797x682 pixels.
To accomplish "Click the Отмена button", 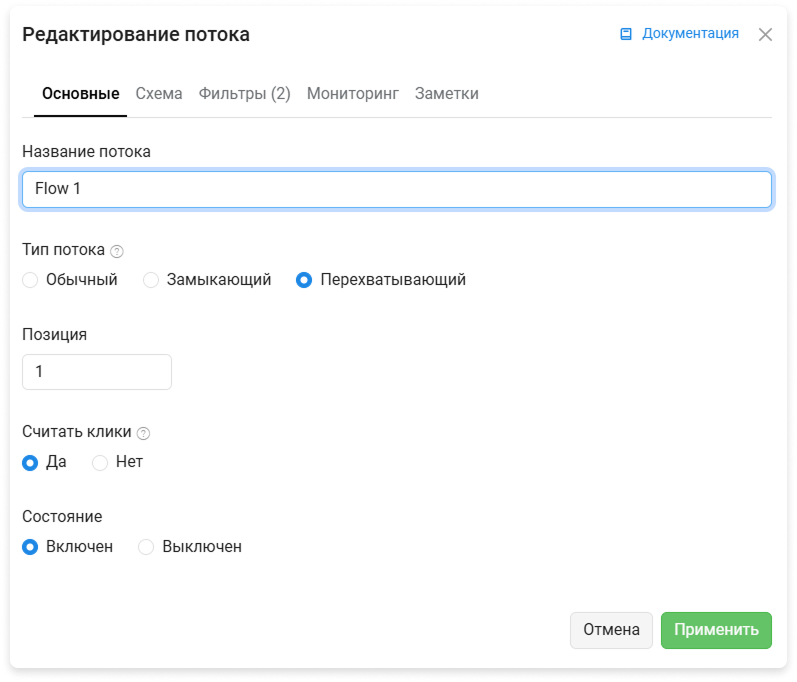I will pyautogui.click(x=611, y=630).
